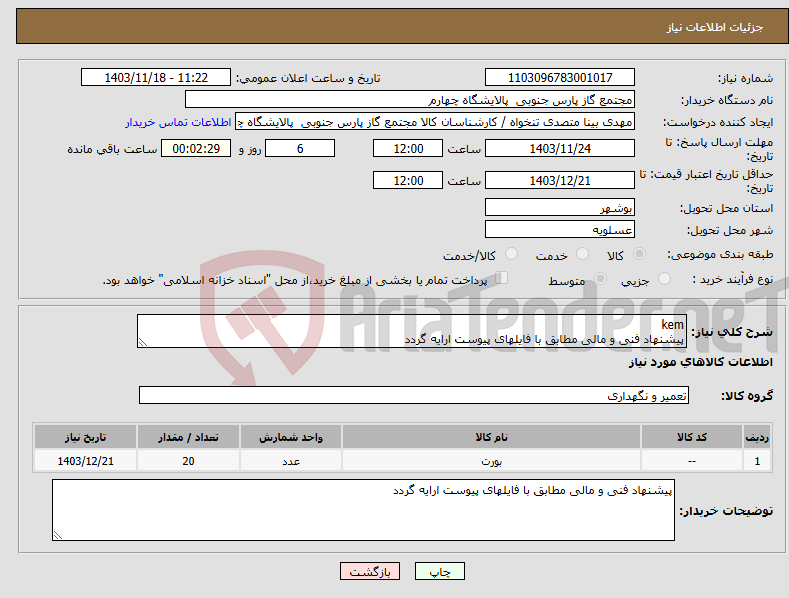Select the جزیی purchase type radio
The height and width of the screenshot is (598, 789).
point(664,278)
